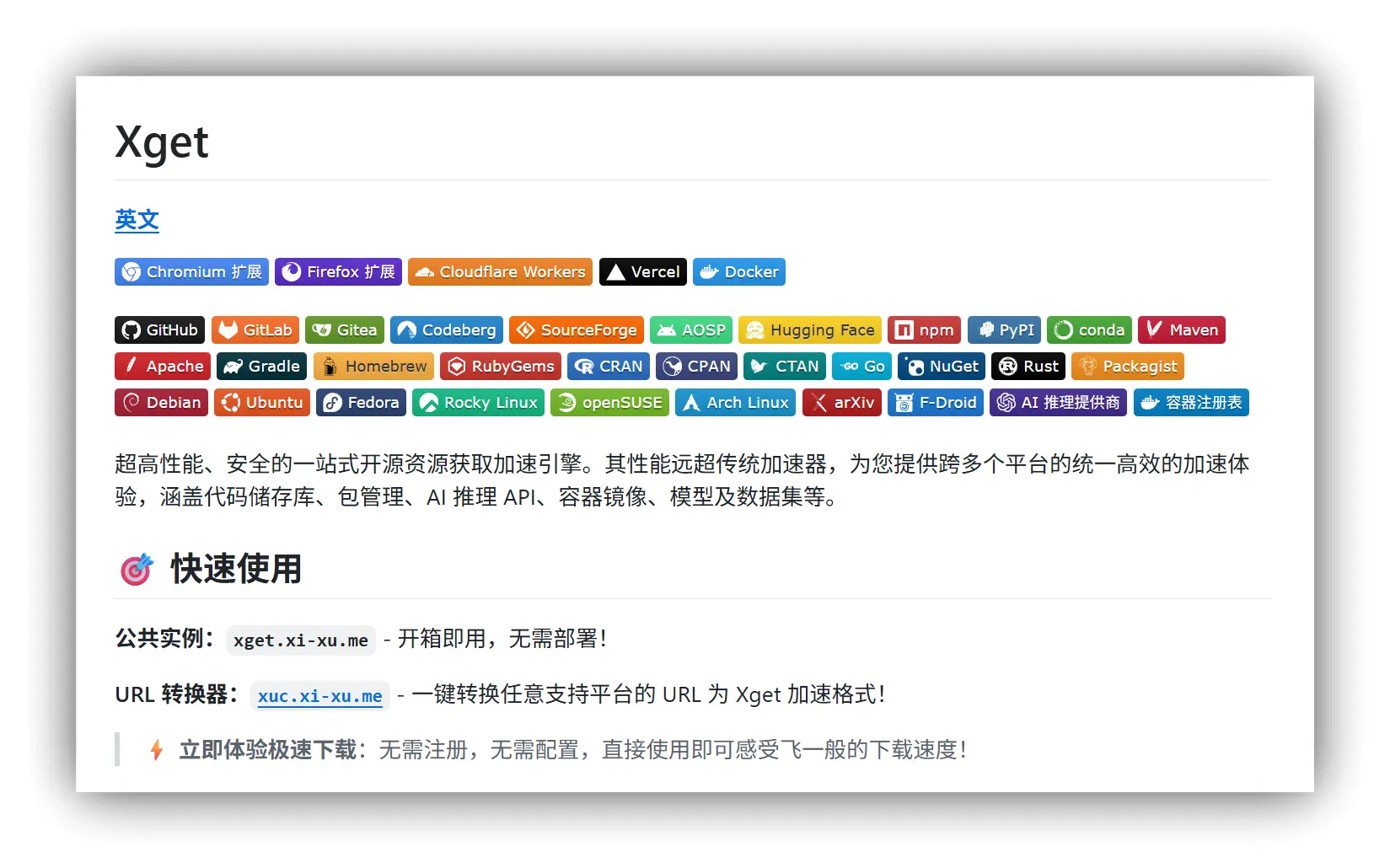Click the RubyGems badge
Screen dimensions: 1390x868
501,367
